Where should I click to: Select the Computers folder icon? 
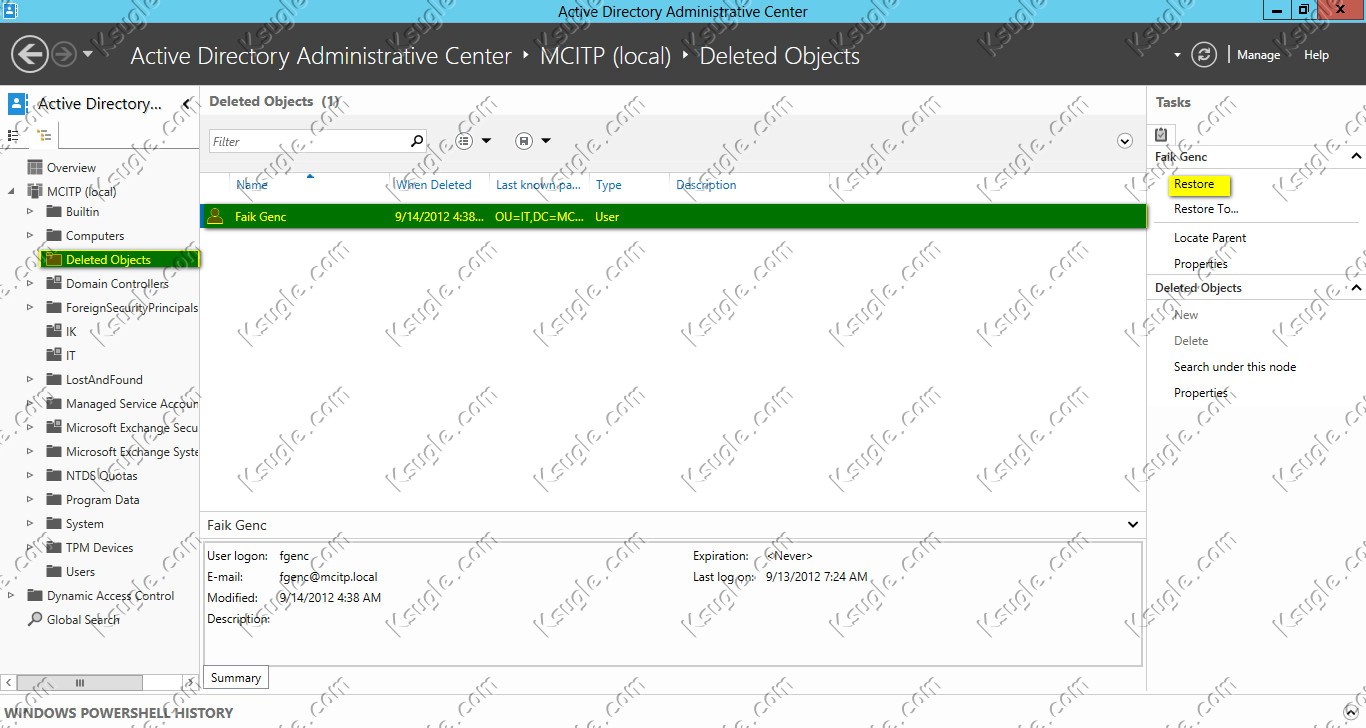pos(54,235)
